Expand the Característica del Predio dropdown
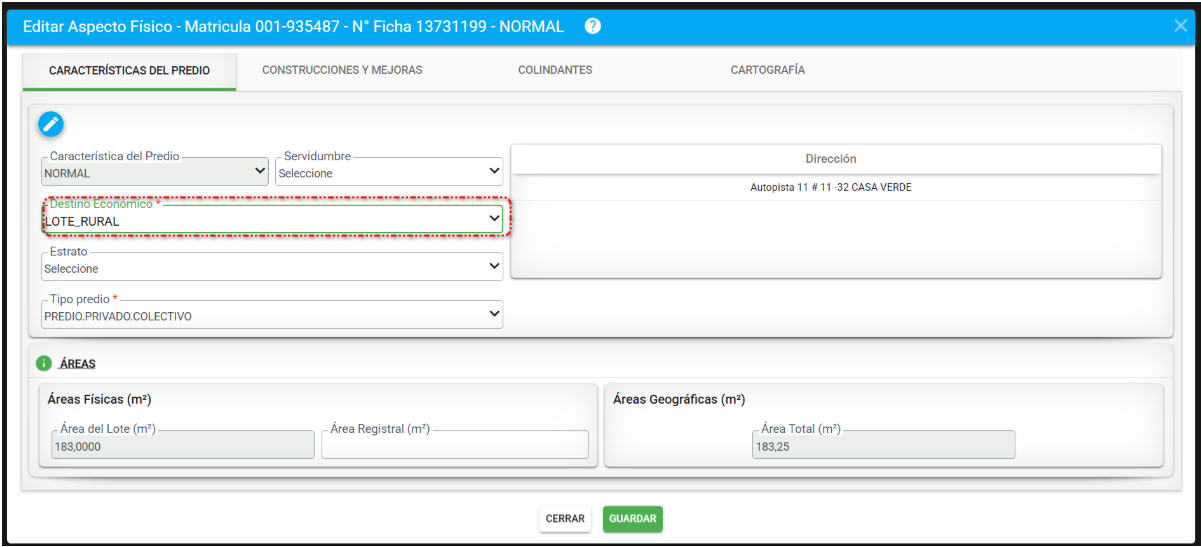This screenshot has height=547, width=1201. pyautogui.click(x=155, y=172)
